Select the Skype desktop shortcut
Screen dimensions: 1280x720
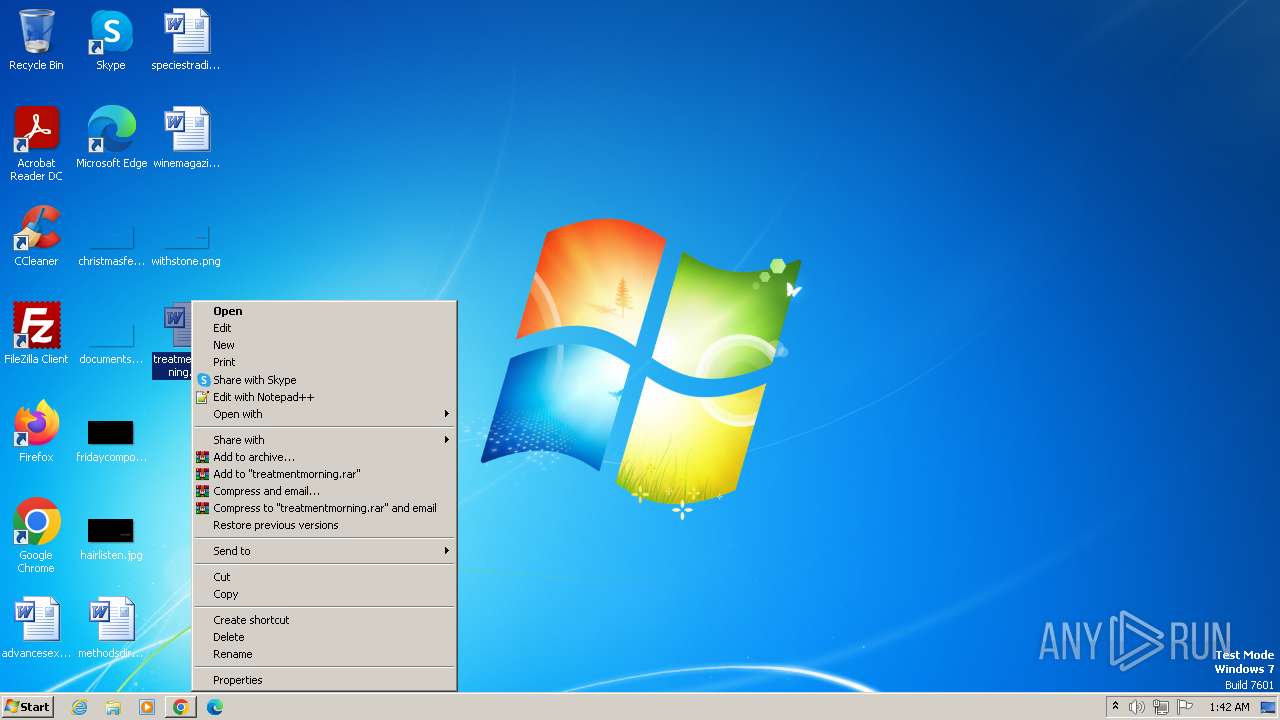tap(111, 40)
